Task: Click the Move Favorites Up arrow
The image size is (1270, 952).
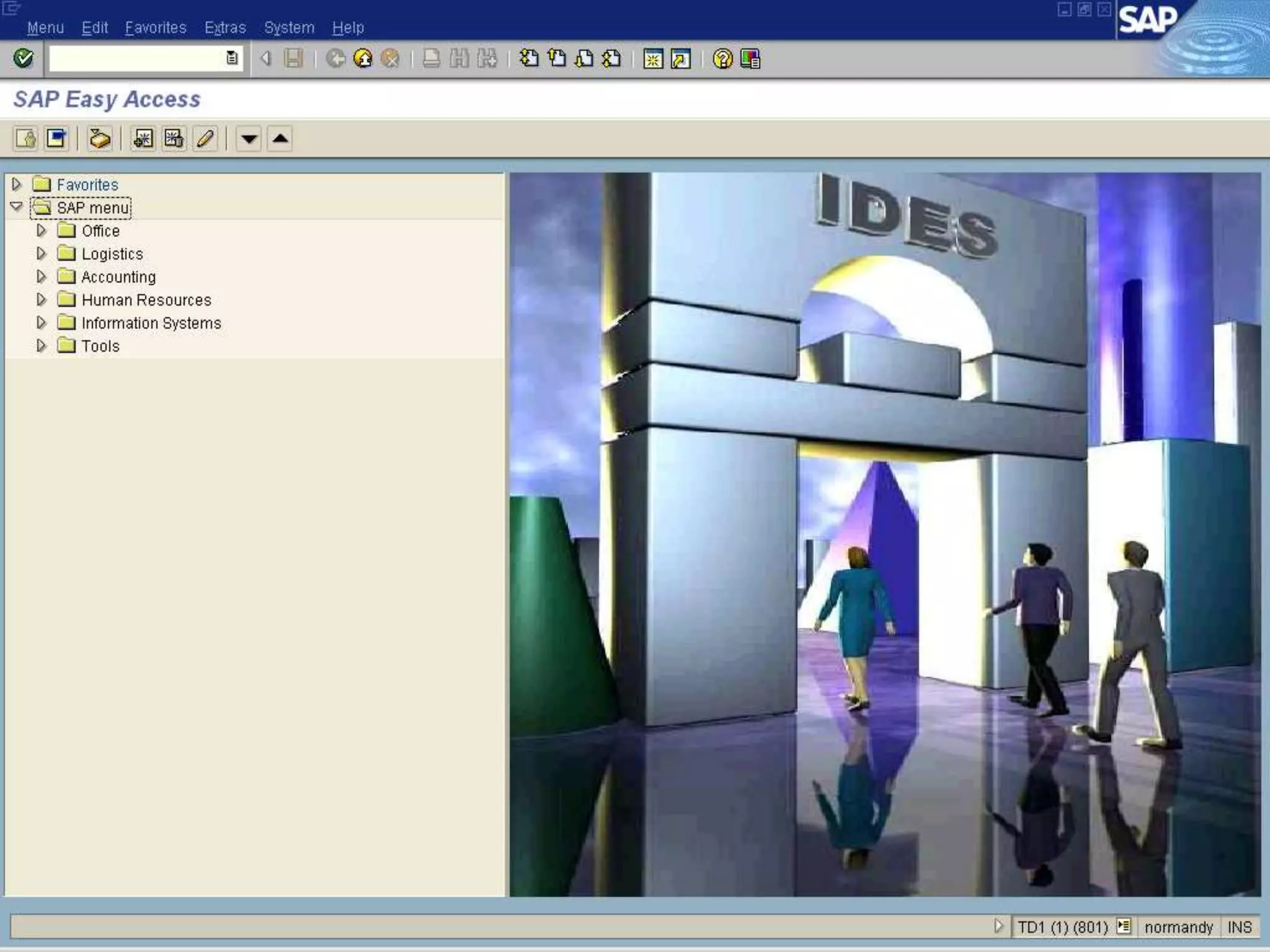Action: [280, 138]
